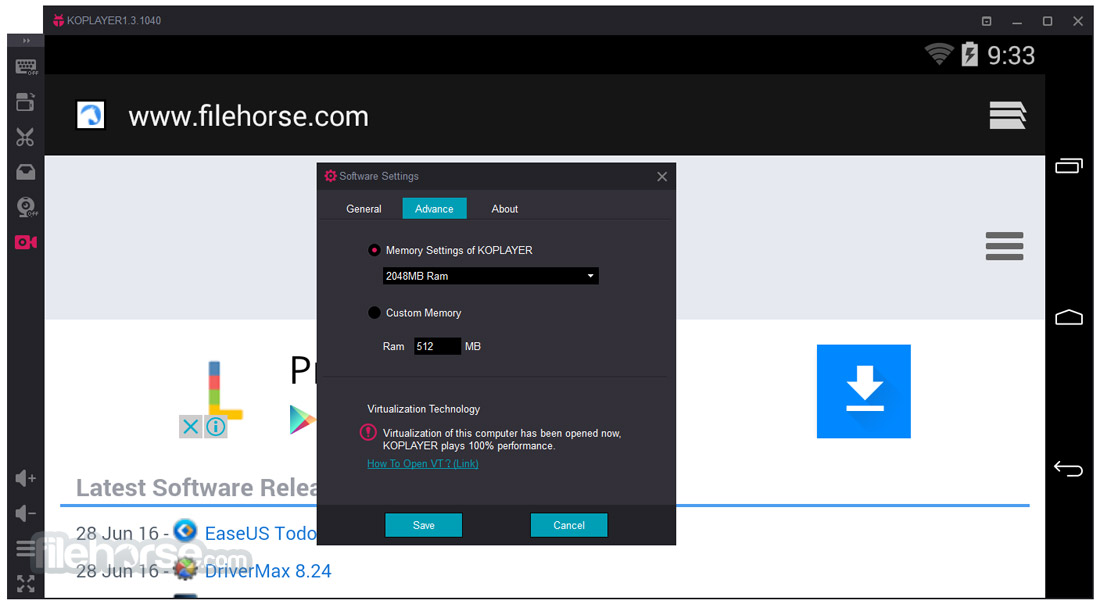1100x604 pixels.
Task: Tap the Android home button
Action: (1068, 317)
